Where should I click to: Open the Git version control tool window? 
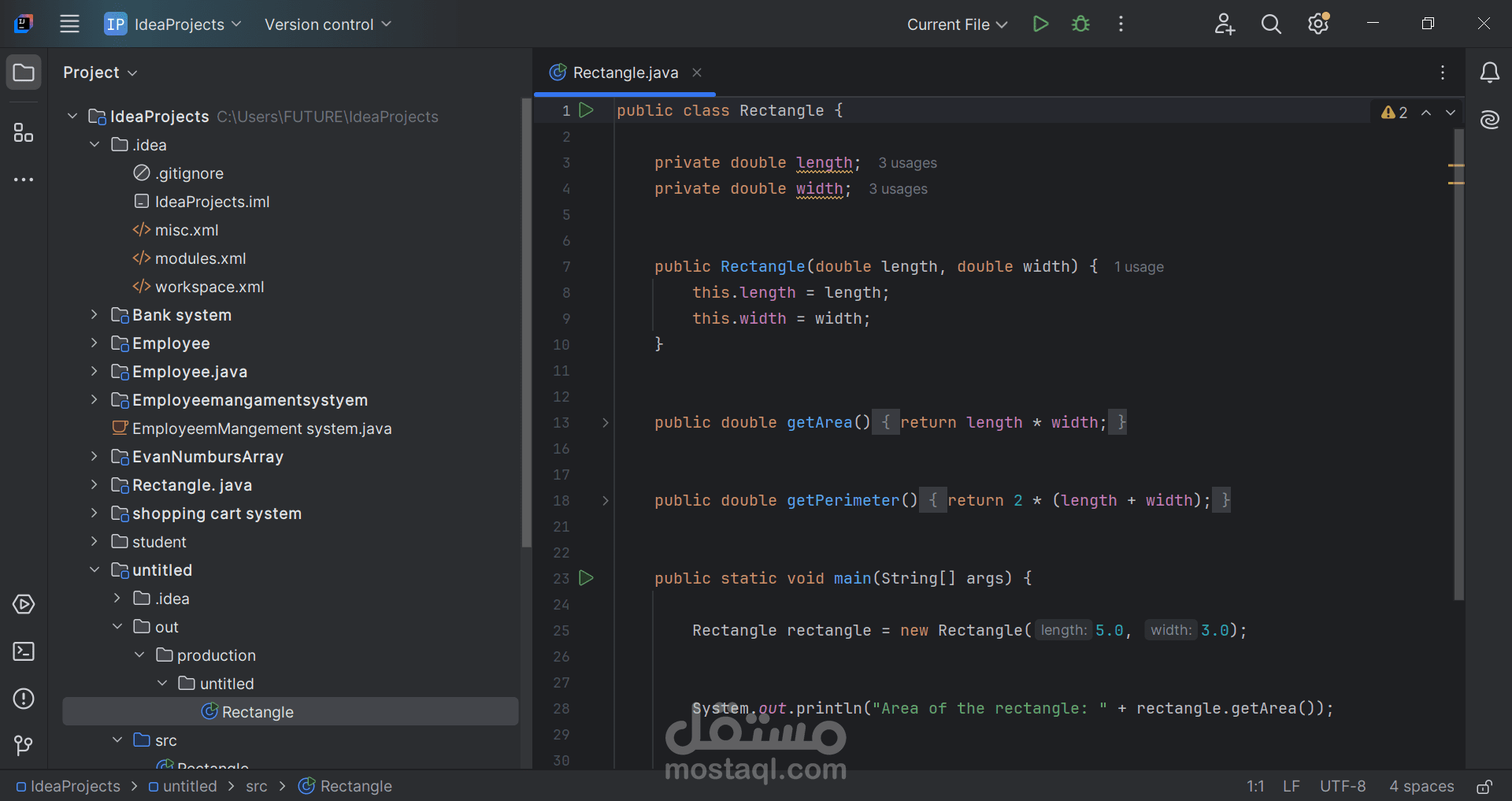pos(24,745)
